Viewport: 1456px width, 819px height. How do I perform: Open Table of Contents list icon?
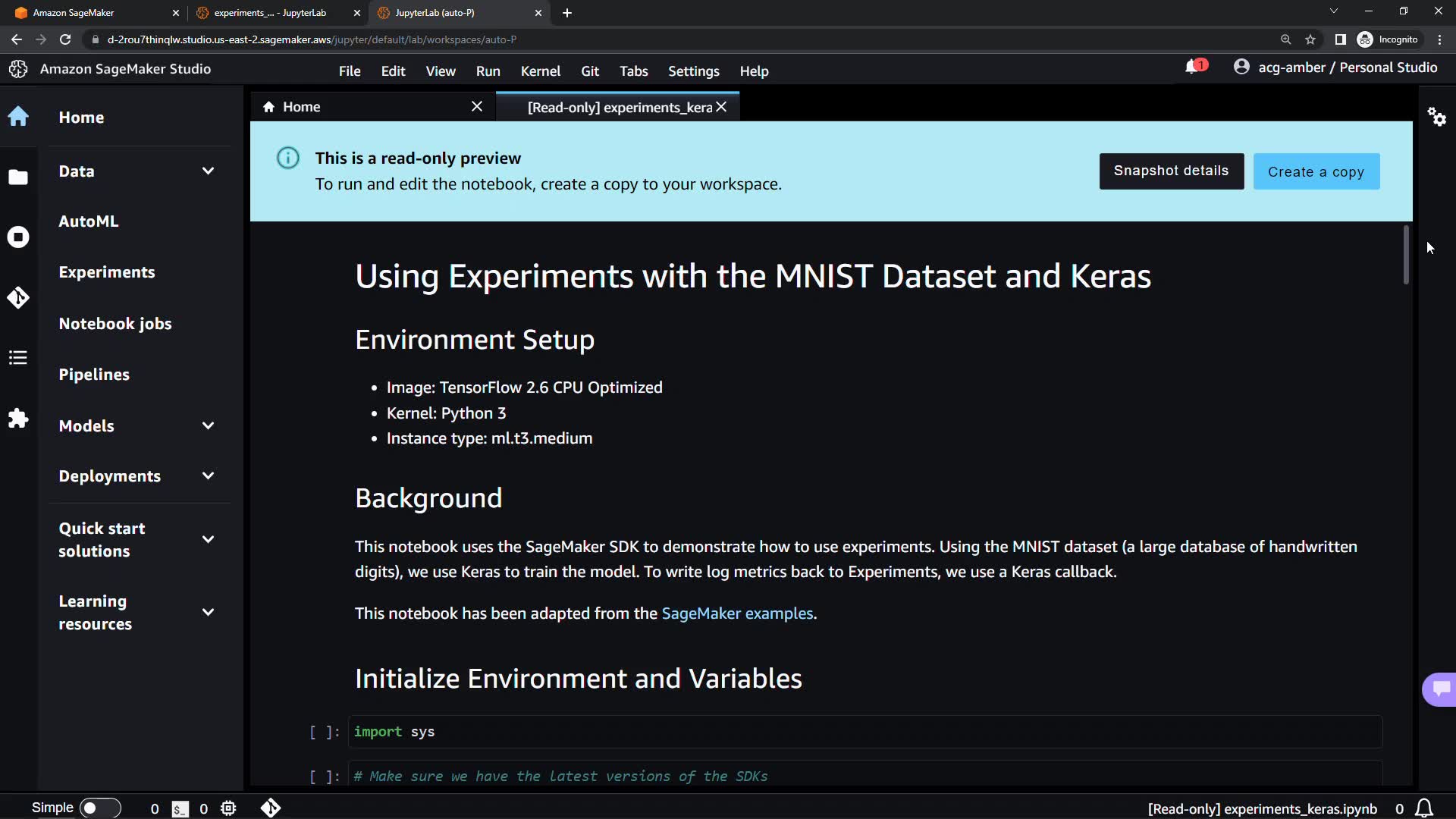click(18, 358)
